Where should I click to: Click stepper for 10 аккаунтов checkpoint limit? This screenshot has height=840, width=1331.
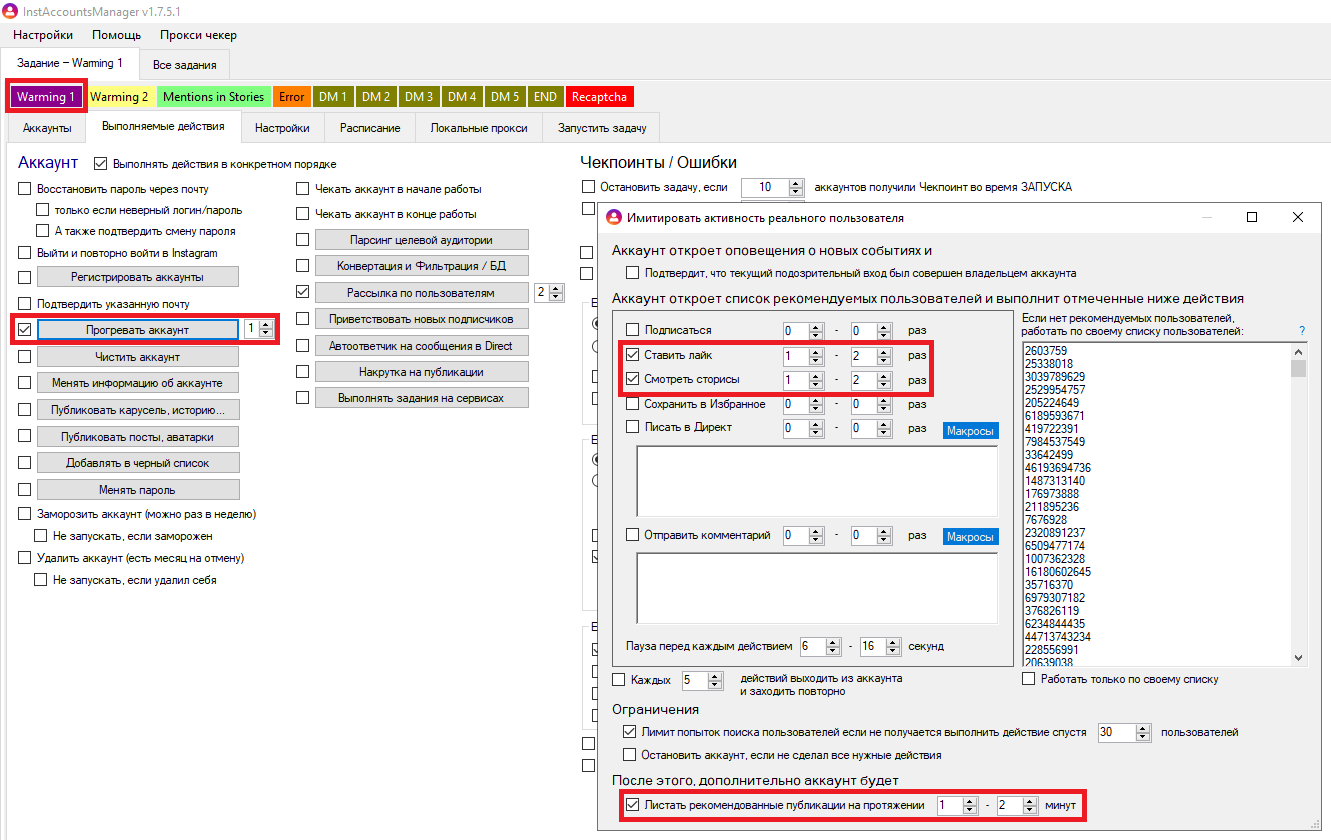(x=796, y=187)
